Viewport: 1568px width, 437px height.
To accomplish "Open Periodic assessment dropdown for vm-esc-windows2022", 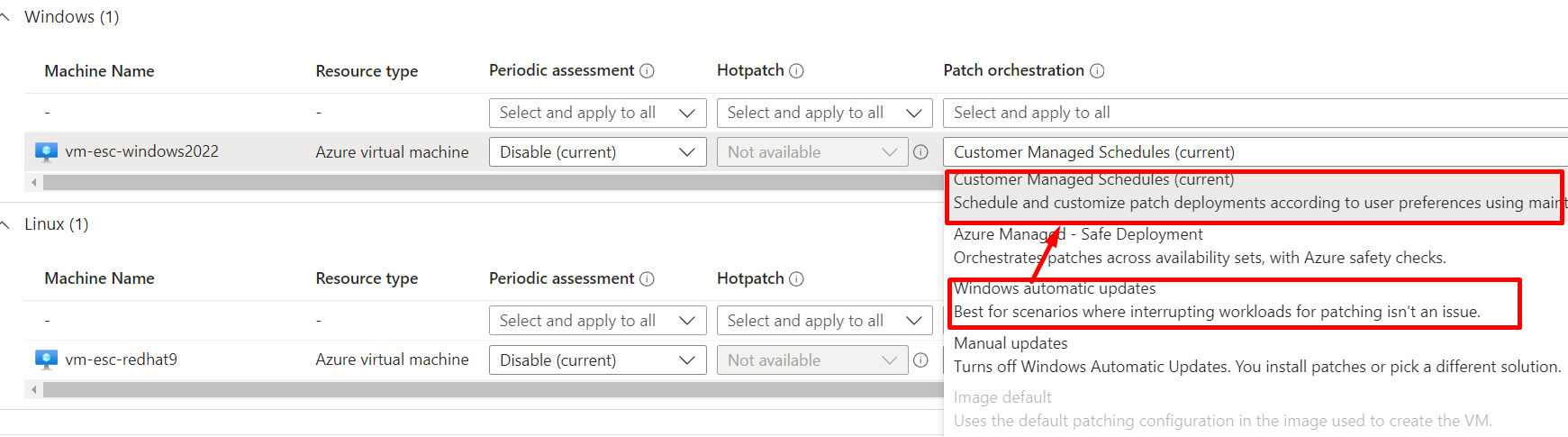I will point(598,152).
